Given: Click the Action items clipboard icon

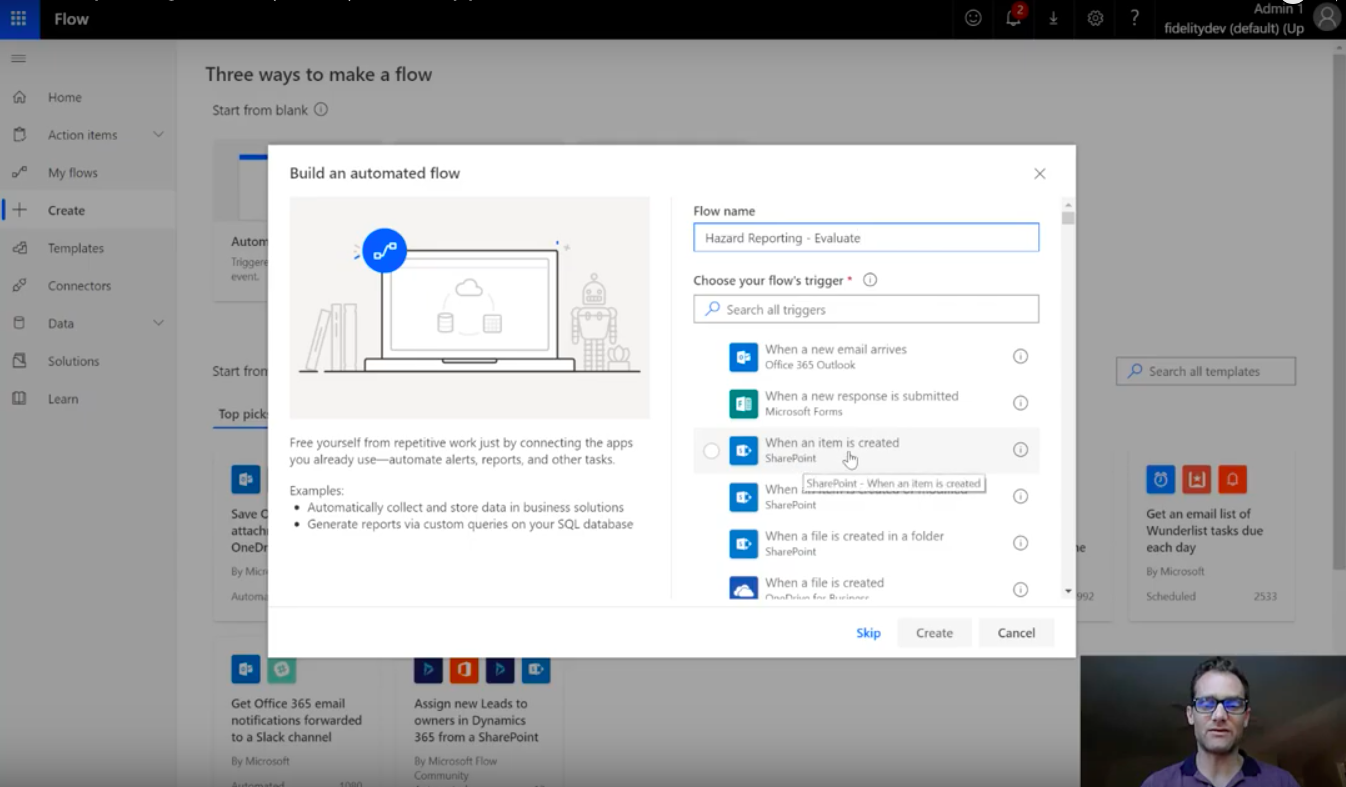Looking at the screenshot, I should [x=19, y=135].
